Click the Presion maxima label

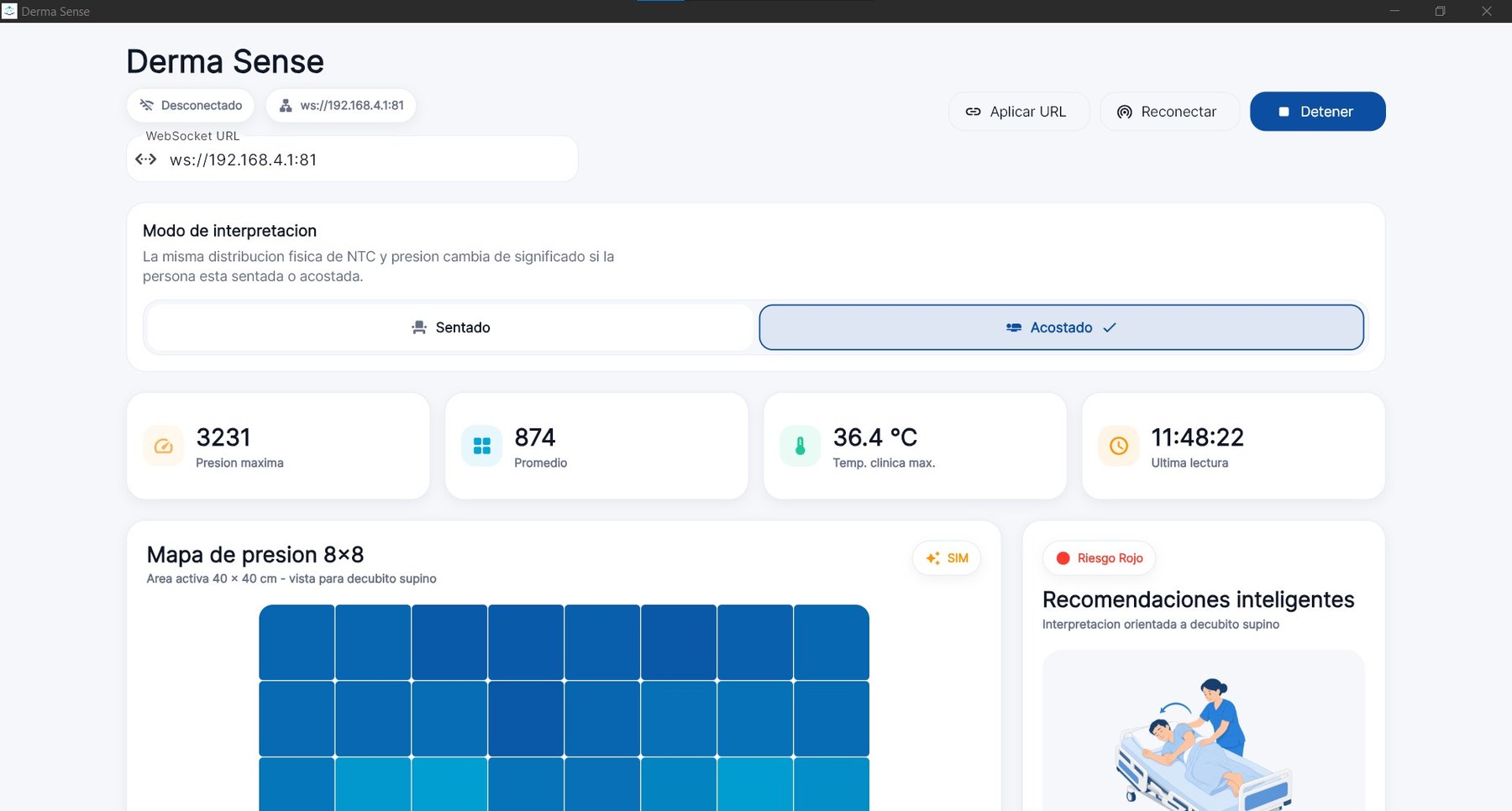pos(239,463)
